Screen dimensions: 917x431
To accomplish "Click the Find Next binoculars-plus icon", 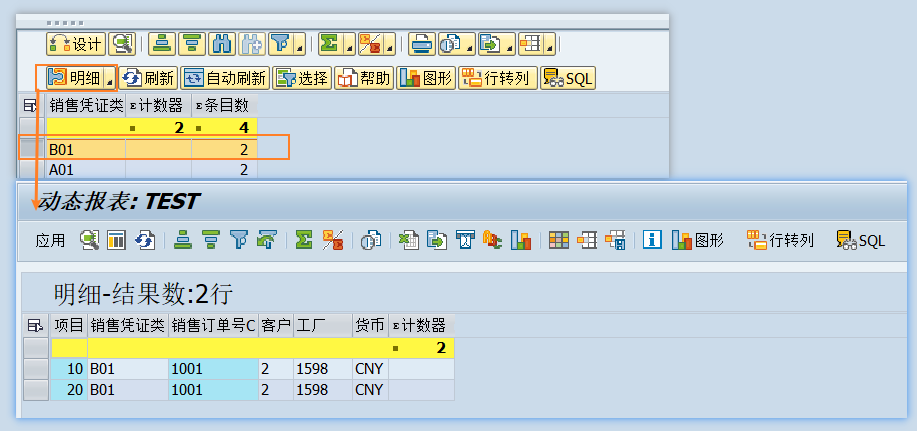I will point(252,44).
